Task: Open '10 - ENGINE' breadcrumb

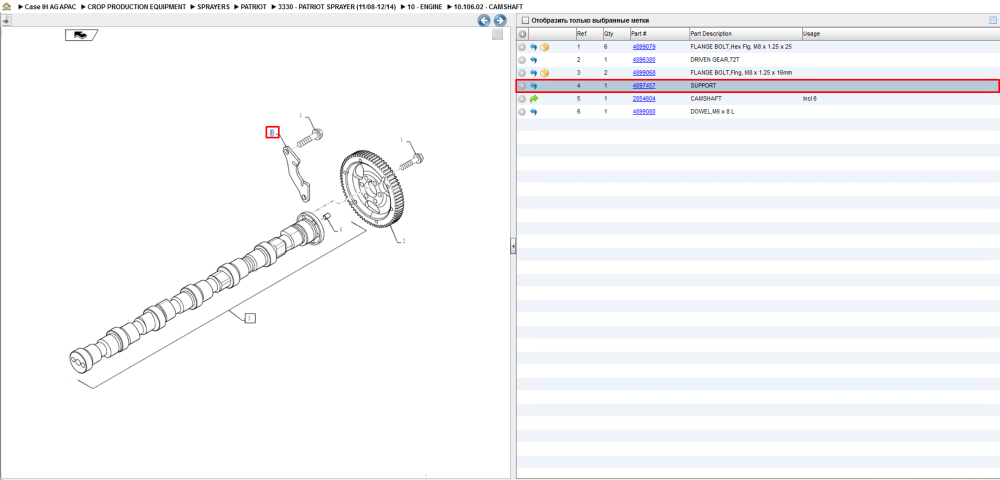Action: click(424, 6)
